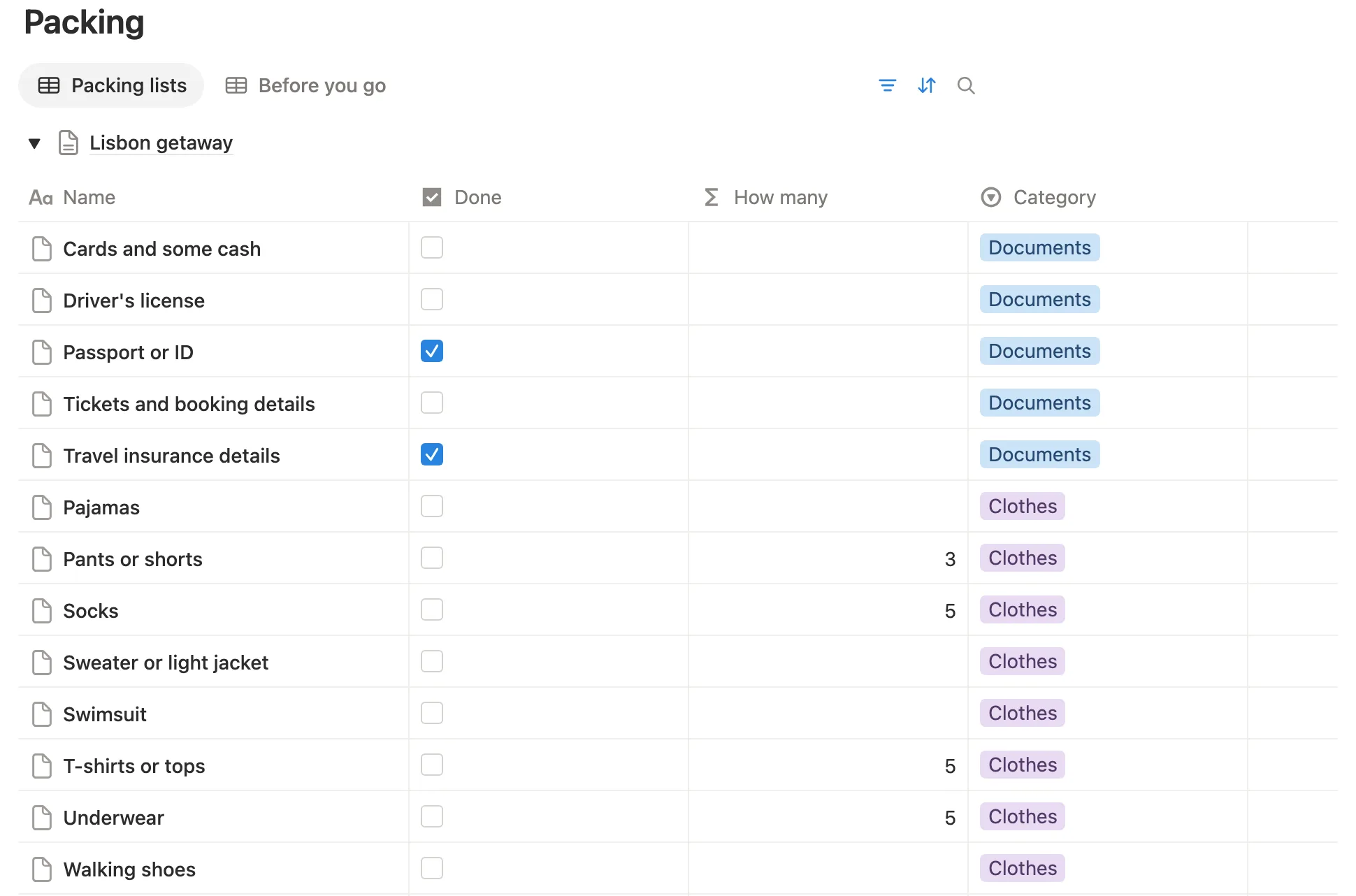
Task: Click the page icon beside Socks
Action: pos(42,611)
